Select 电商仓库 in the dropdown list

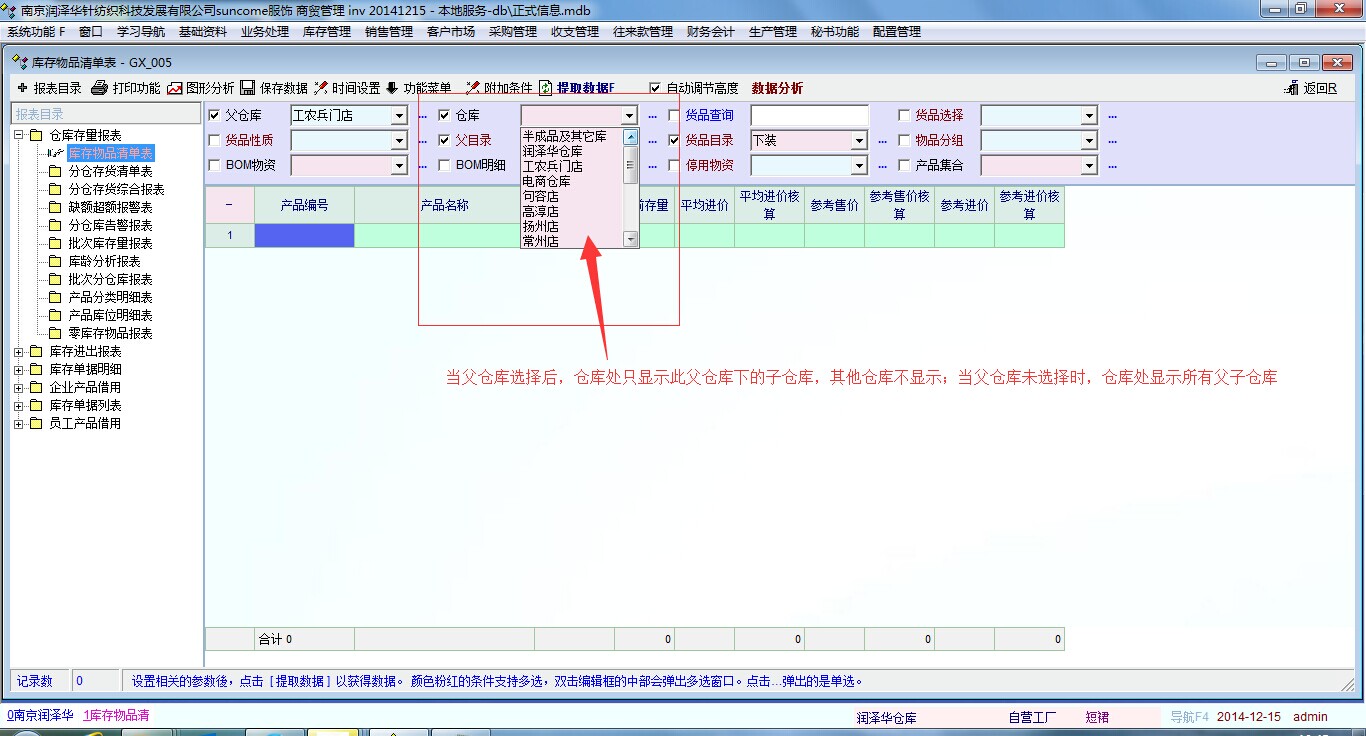[x=547, y=181]
